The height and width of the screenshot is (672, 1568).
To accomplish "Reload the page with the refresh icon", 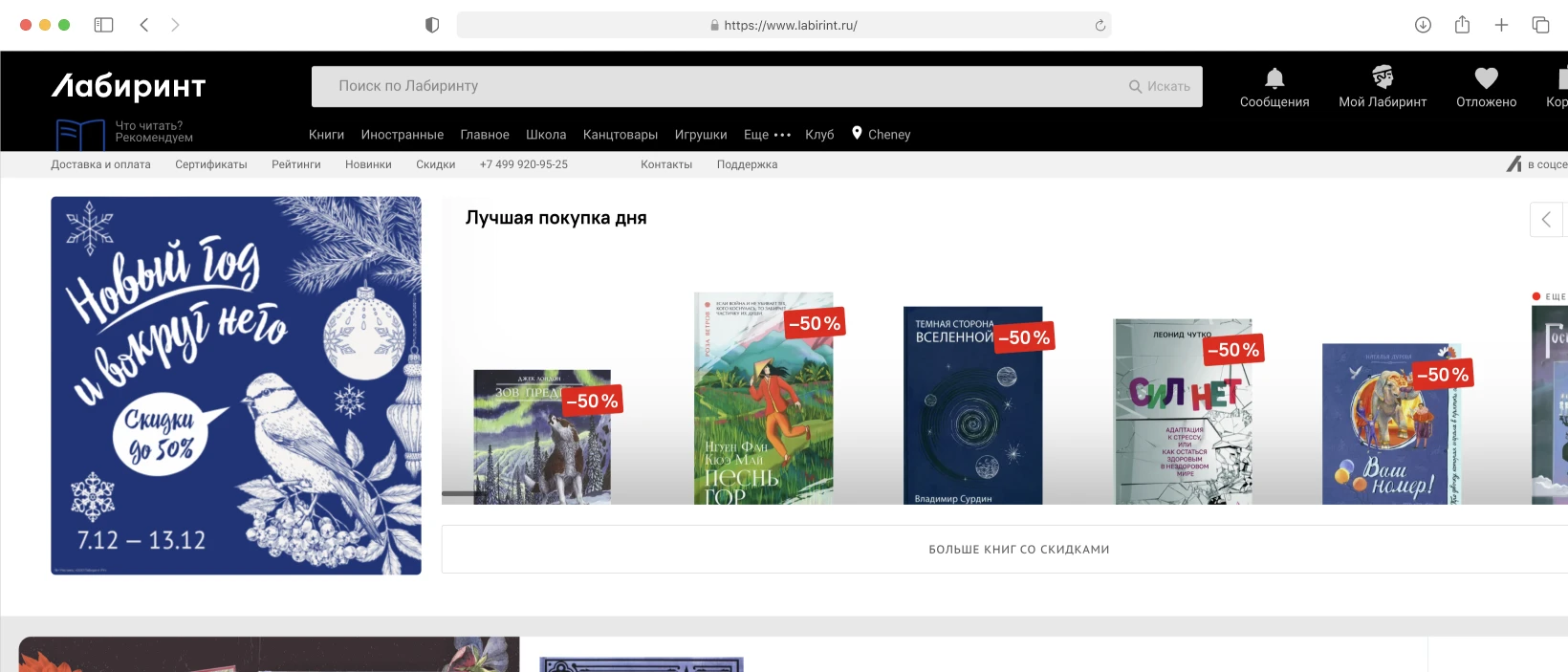I will pyautogui.click(x=1100, y=26).
